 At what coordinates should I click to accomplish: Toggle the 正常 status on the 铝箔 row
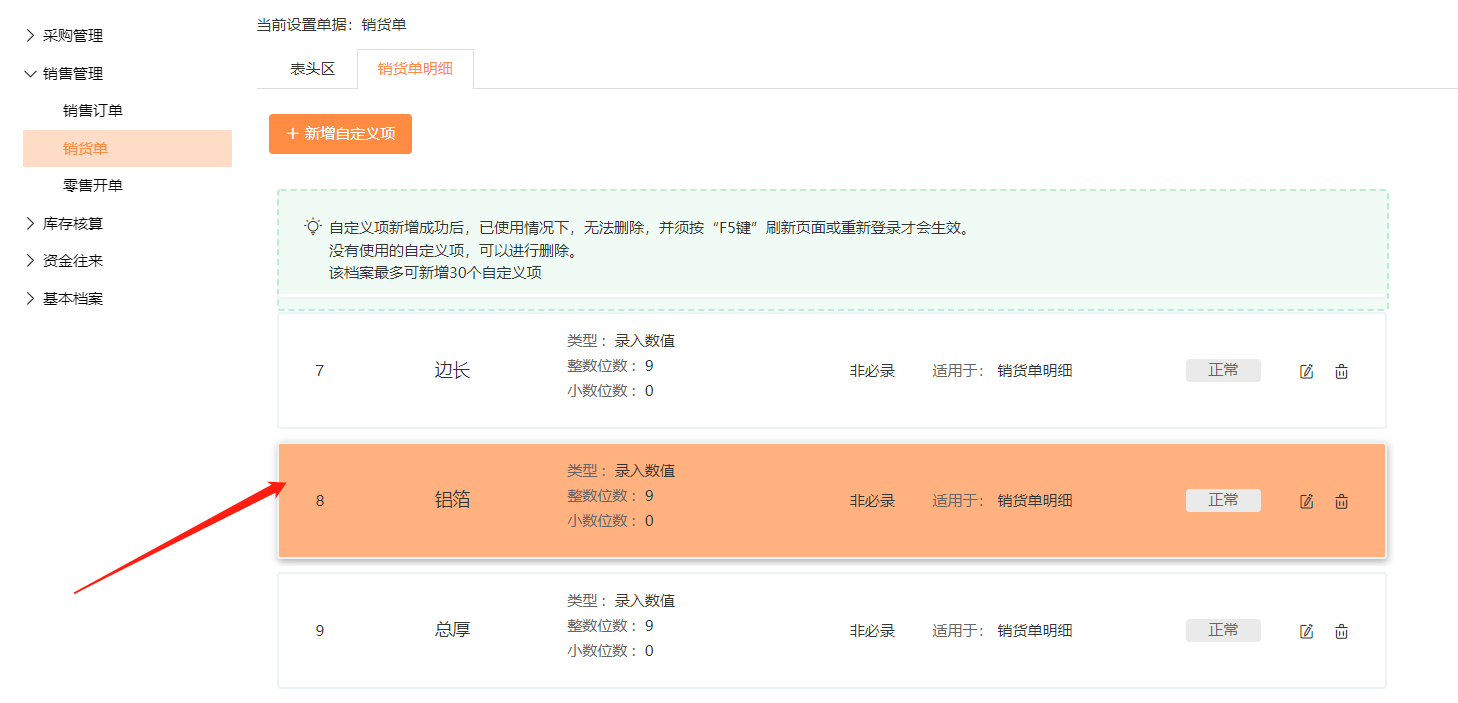(x=1223, y=500)
